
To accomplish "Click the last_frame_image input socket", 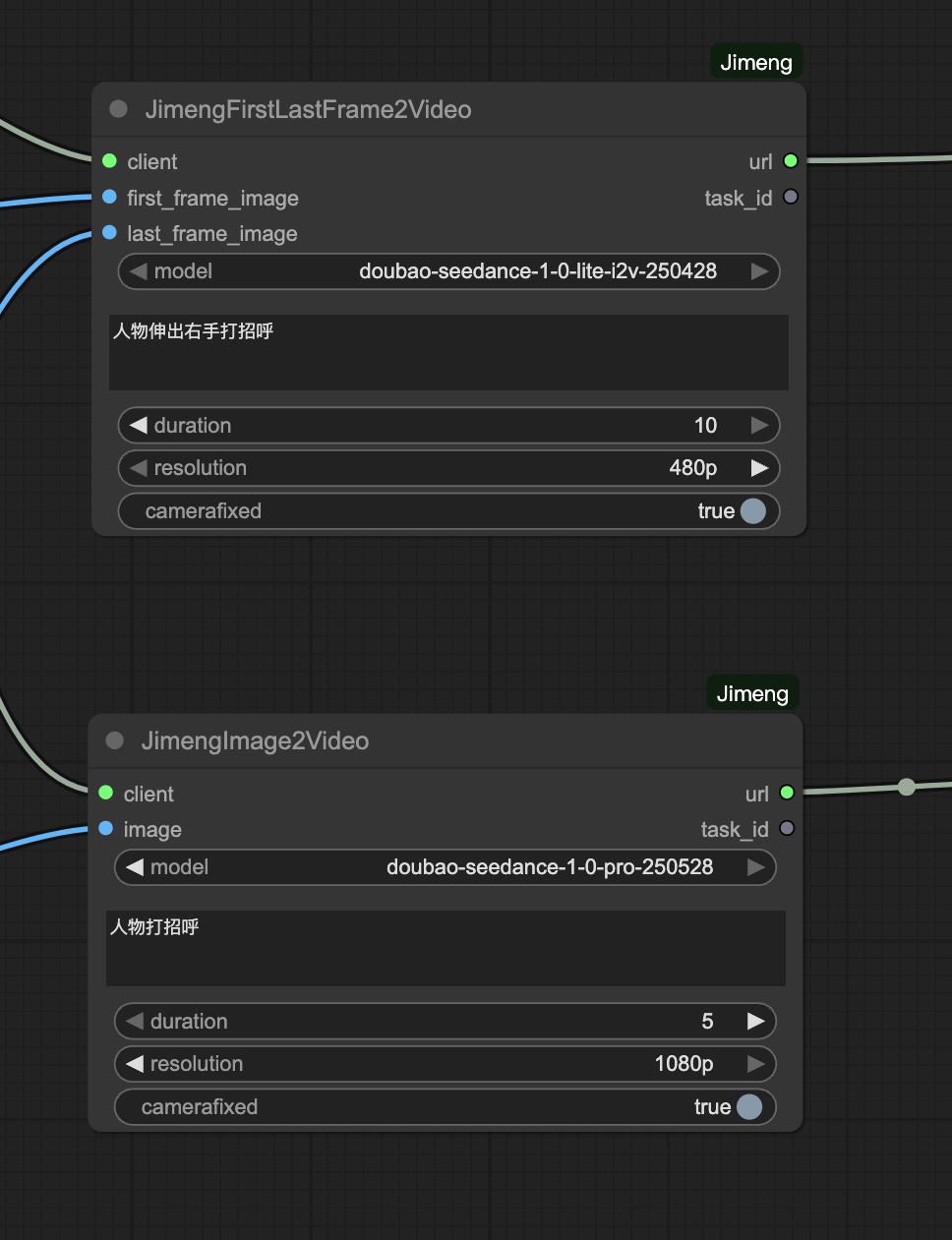I will point(109,233).
